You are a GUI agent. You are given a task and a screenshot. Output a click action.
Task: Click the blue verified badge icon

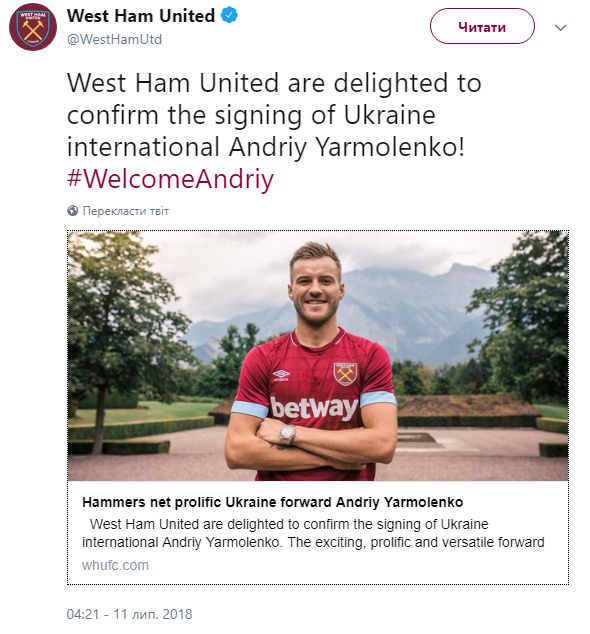pyautogui.click(x=229, y=16)
